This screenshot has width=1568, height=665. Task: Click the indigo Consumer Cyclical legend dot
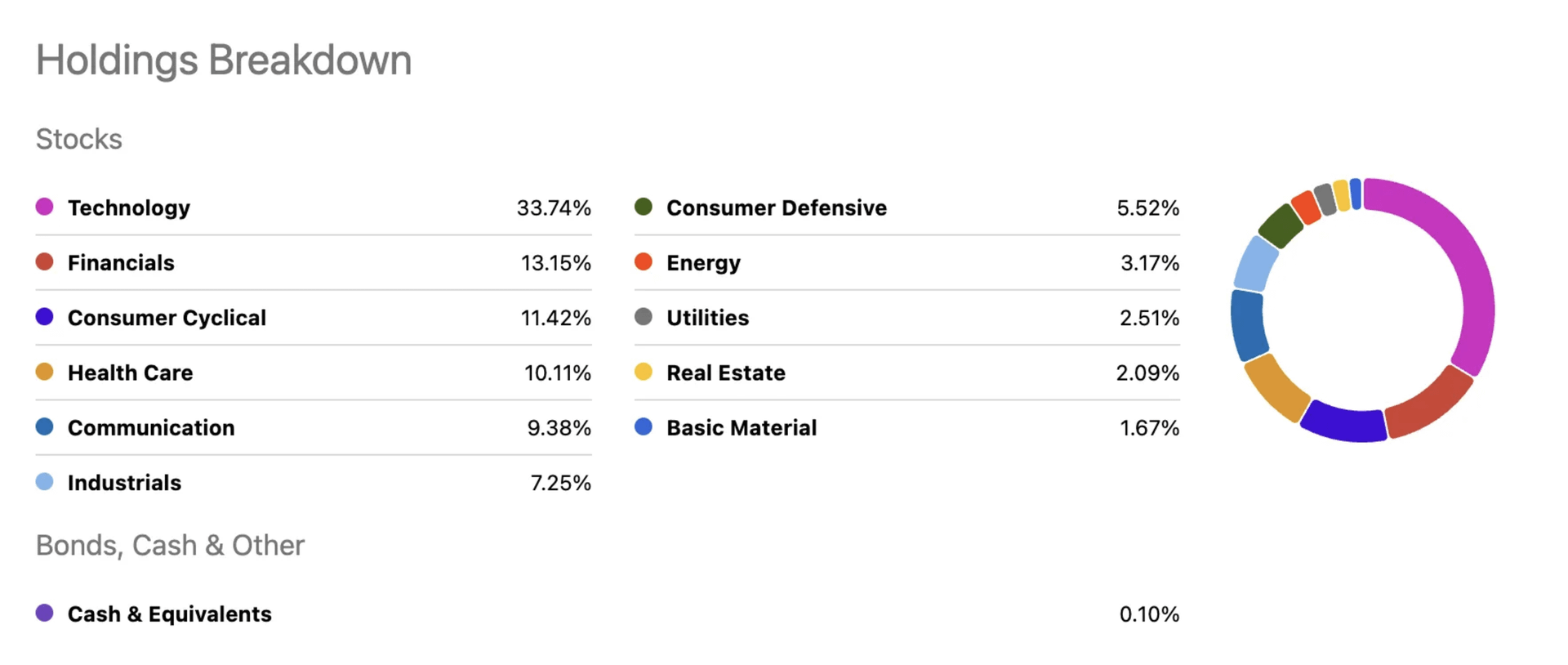(45, 316)
